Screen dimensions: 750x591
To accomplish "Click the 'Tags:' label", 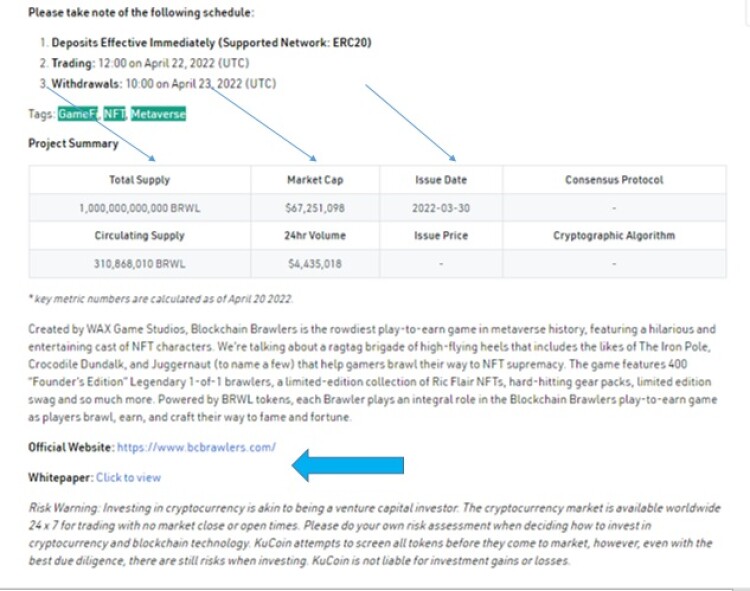I will pos(42,114).
